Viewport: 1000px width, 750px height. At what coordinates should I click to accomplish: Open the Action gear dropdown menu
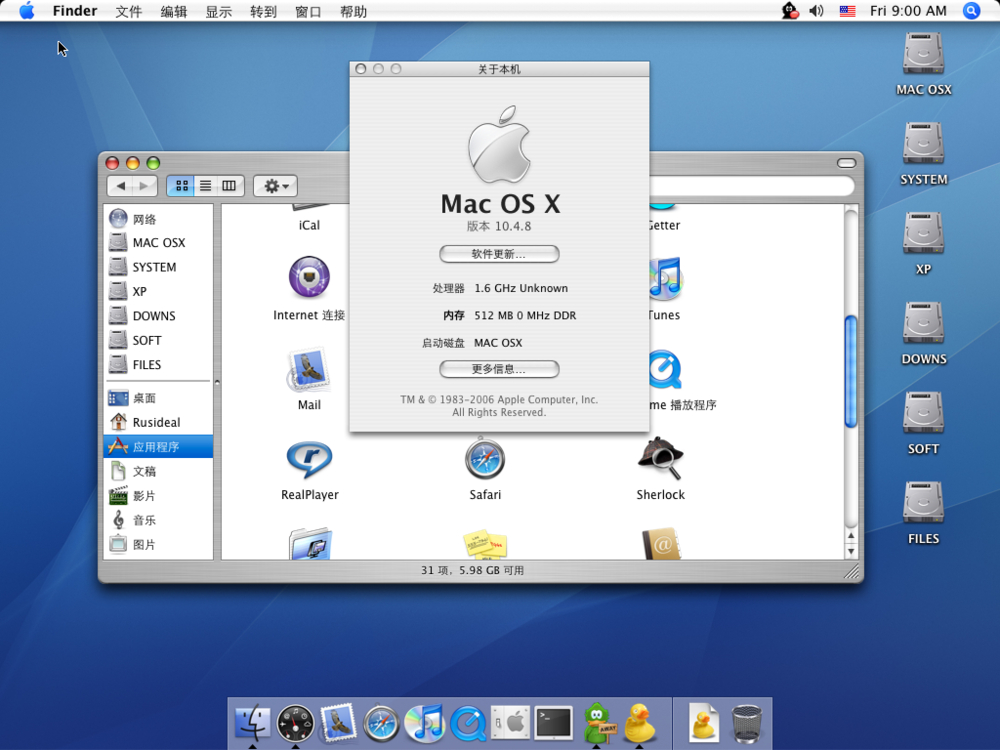coord(276,186)
